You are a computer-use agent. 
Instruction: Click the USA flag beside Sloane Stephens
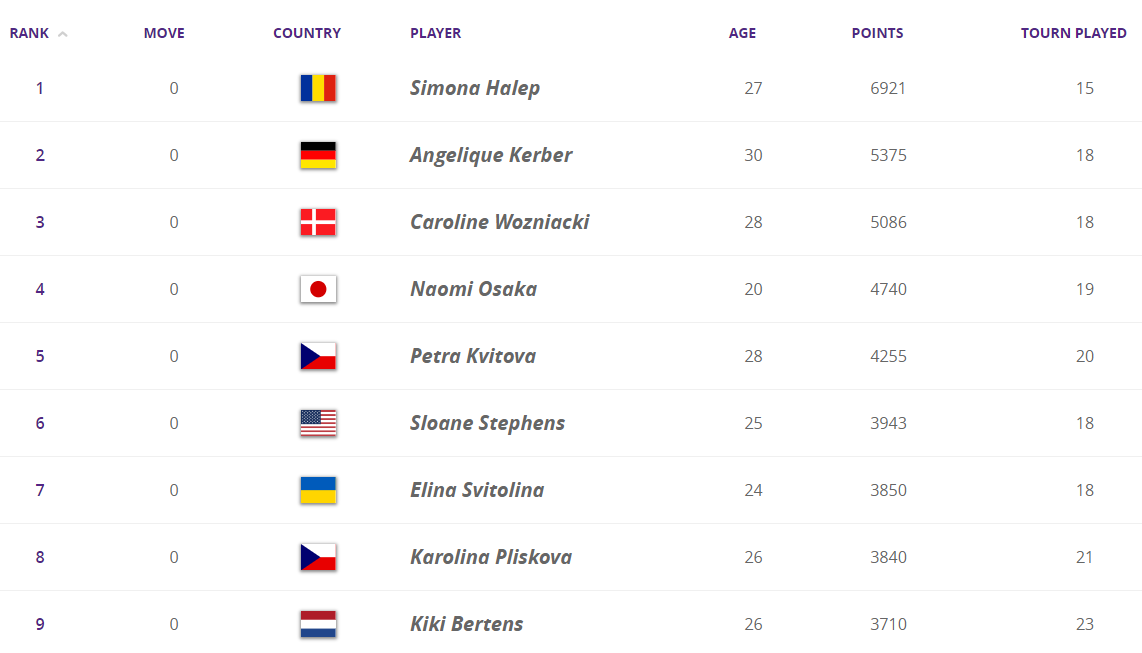(x=318, y=423)
